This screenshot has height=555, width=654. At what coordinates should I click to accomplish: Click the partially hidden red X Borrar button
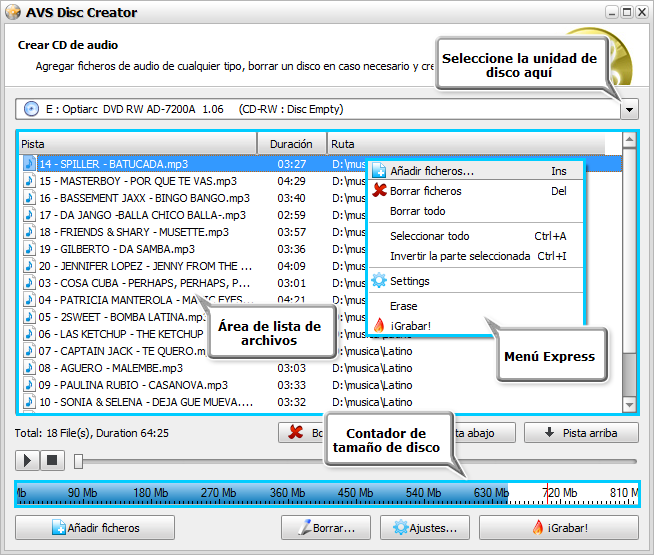(x=302, y=433)
